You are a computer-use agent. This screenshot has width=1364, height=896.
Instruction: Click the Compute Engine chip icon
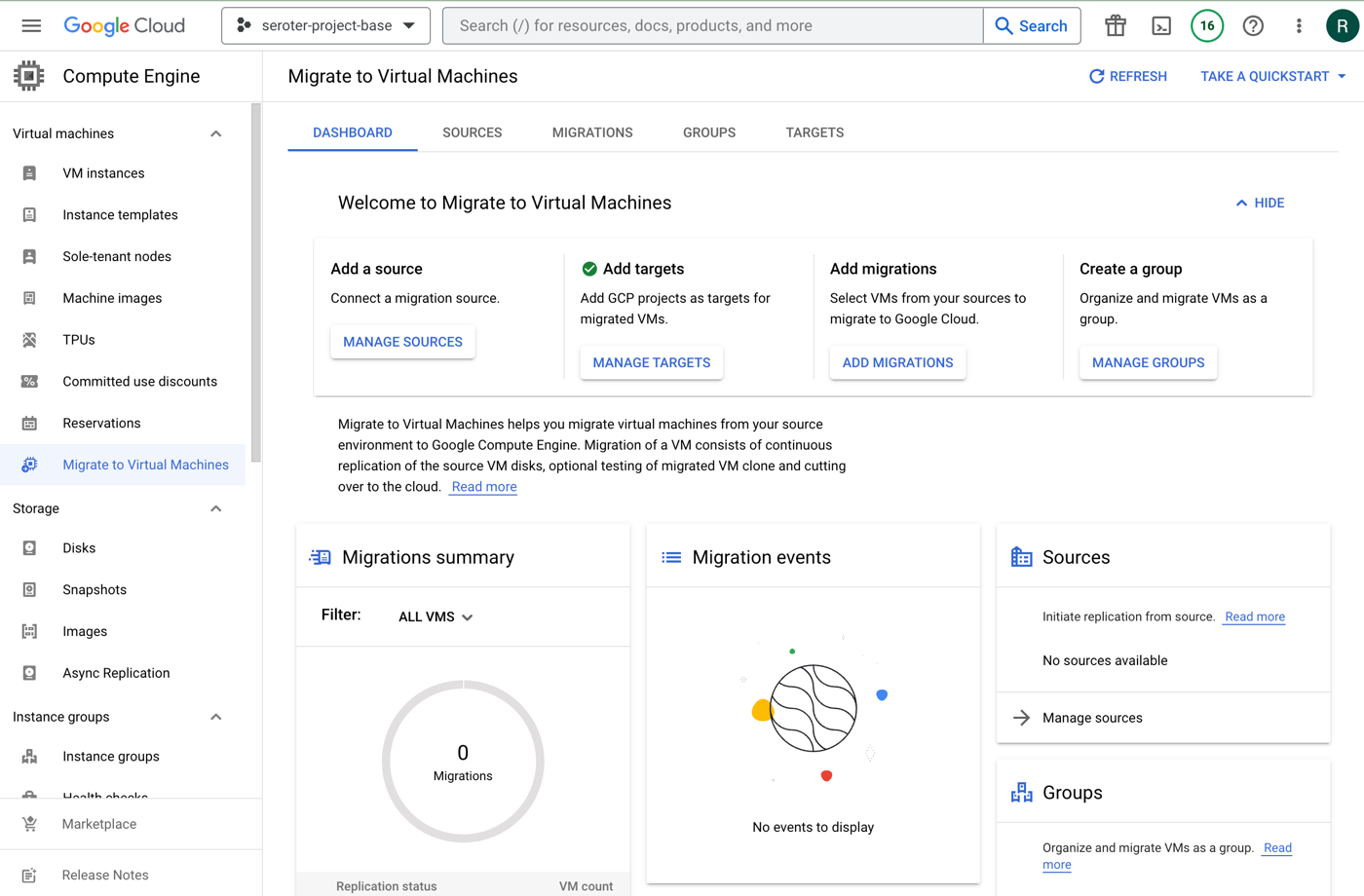(29, 76)
